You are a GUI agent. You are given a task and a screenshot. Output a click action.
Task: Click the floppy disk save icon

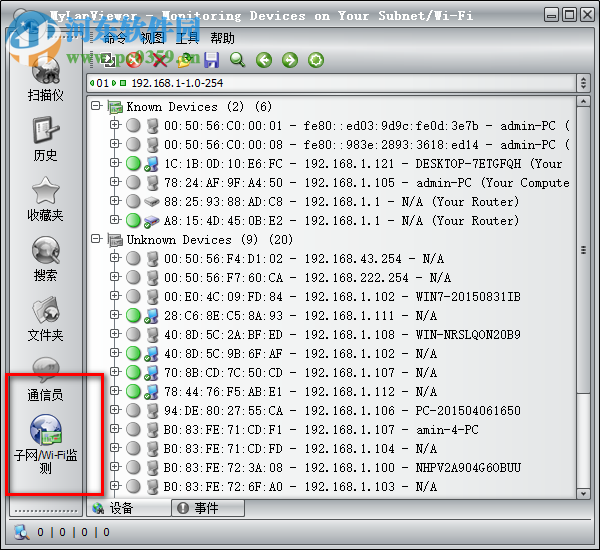point(212,60)
